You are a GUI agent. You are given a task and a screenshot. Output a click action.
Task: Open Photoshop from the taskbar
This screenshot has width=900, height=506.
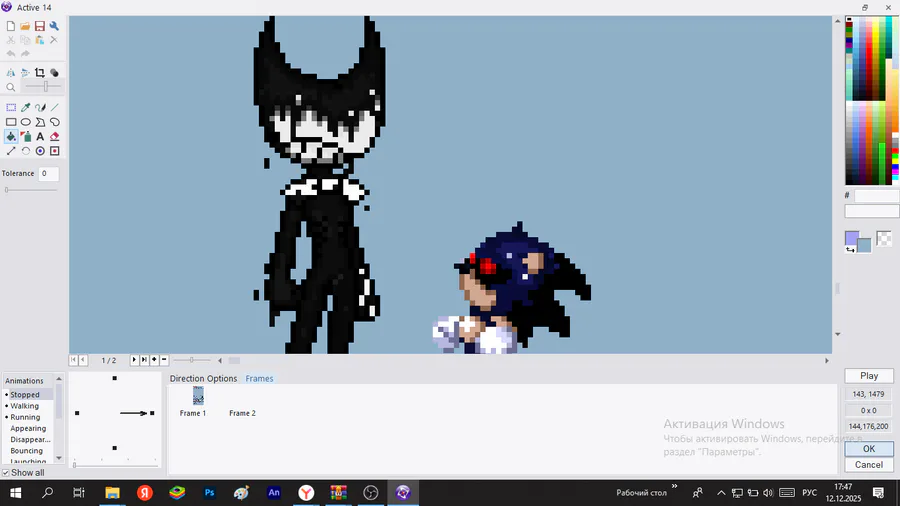tap(210, 493)
